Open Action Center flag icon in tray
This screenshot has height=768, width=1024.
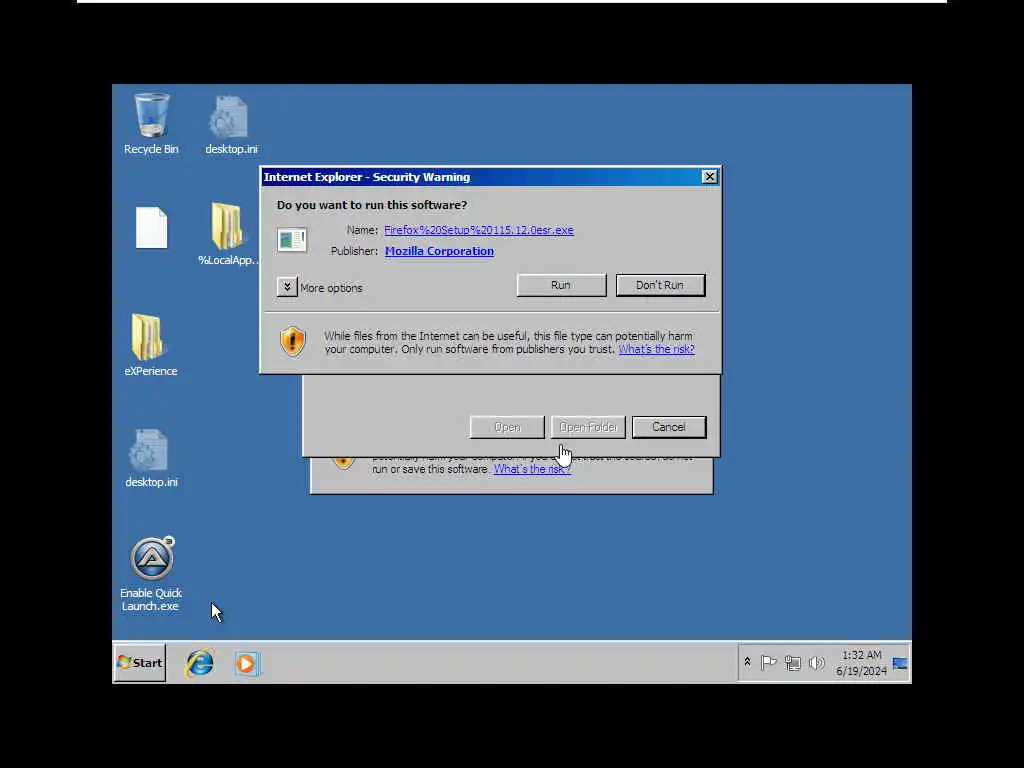click(769, 663)
